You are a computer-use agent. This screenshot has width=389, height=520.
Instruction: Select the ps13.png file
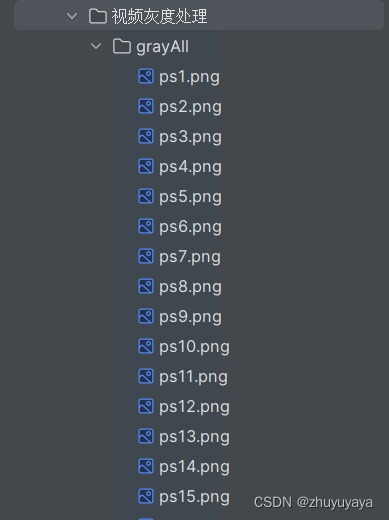point(194,437)
